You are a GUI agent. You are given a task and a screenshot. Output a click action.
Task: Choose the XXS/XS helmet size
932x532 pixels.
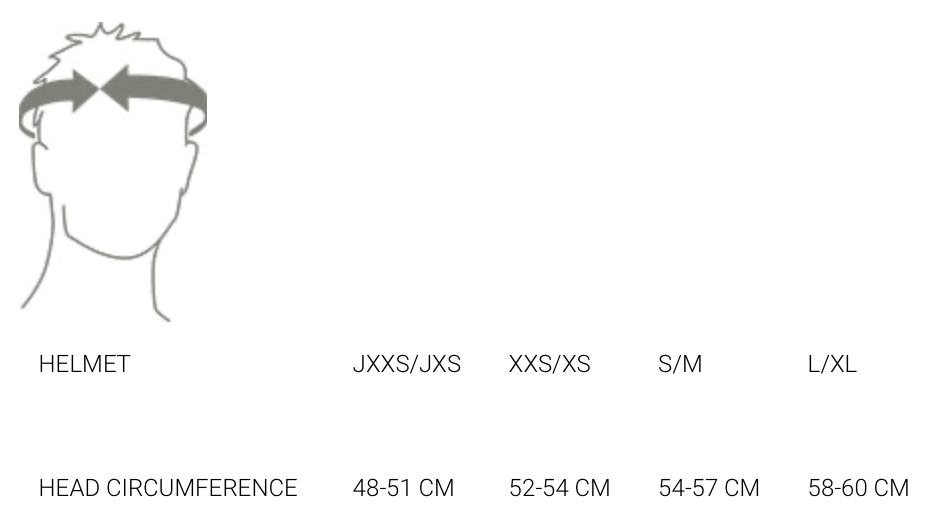(x=549, y=364)
